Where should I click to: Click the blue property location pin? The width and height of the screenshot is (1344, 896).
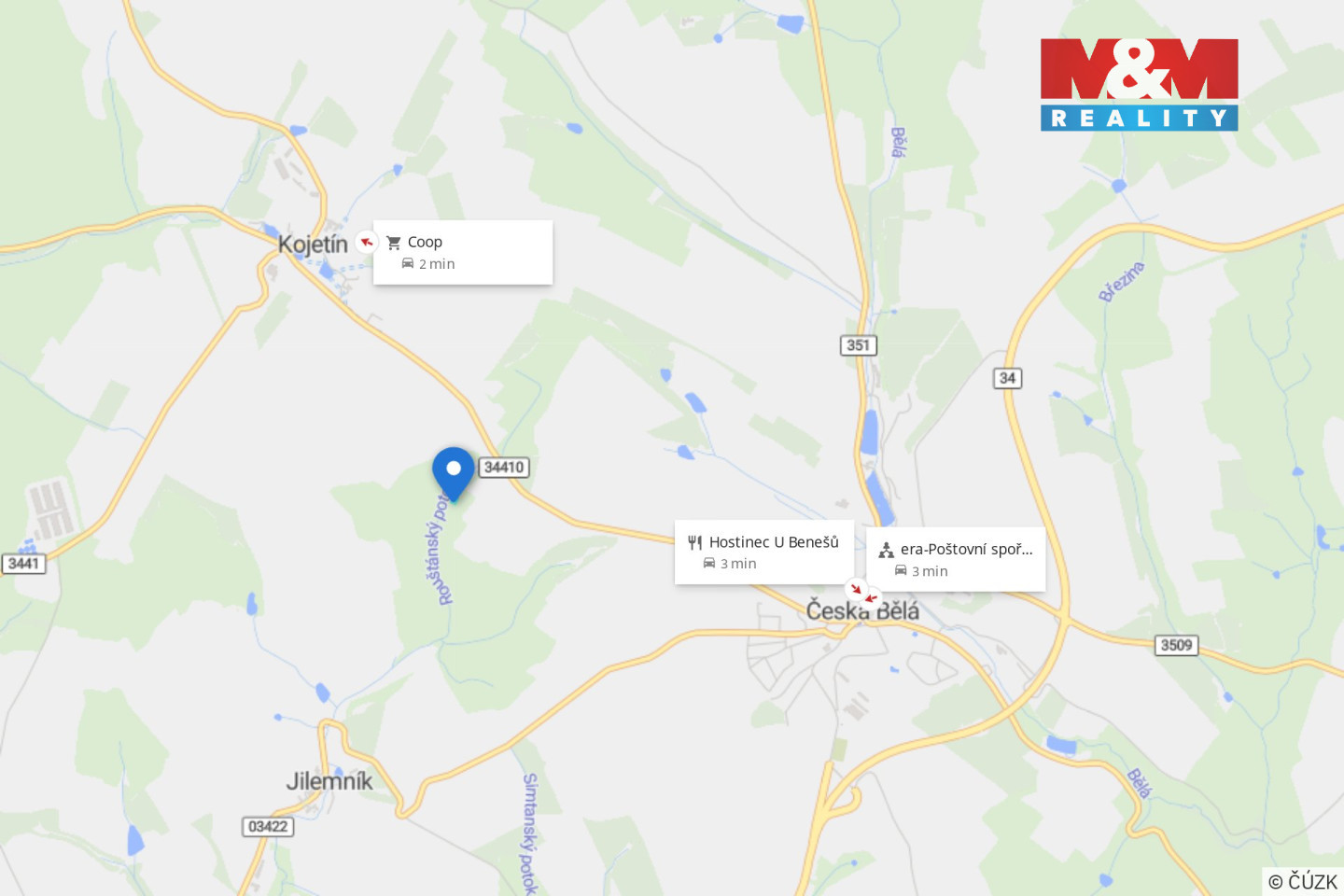(454, 473)
